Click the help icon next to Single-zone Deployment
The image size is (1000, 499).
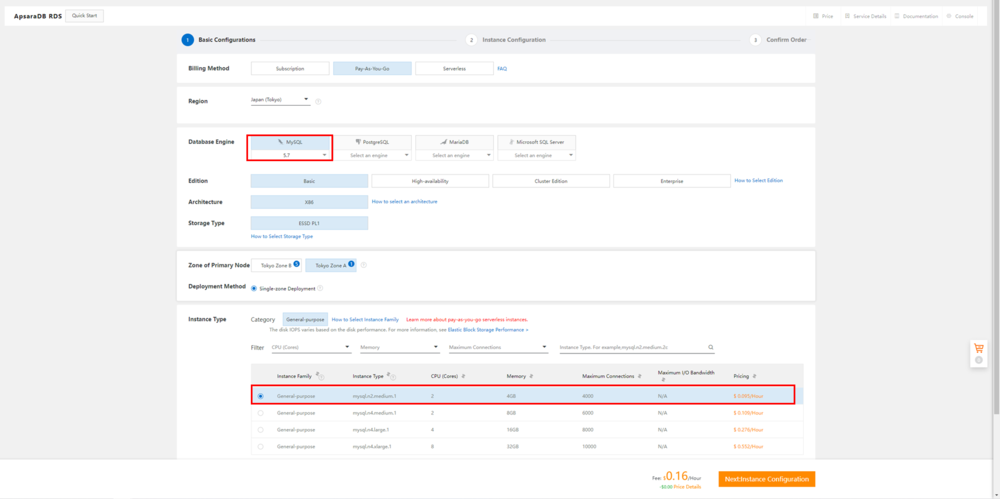point(320,288)
